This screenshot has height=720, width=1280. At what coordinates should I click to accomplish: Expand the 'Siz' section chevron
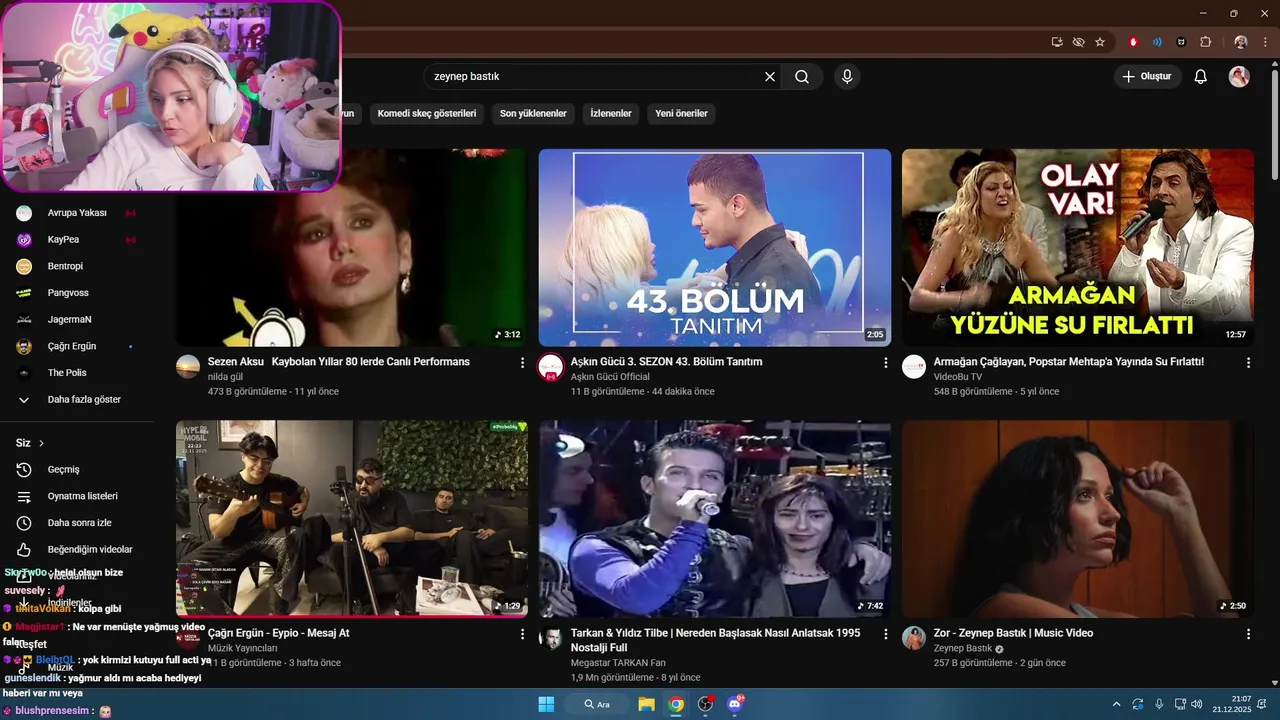pos(41,443)
